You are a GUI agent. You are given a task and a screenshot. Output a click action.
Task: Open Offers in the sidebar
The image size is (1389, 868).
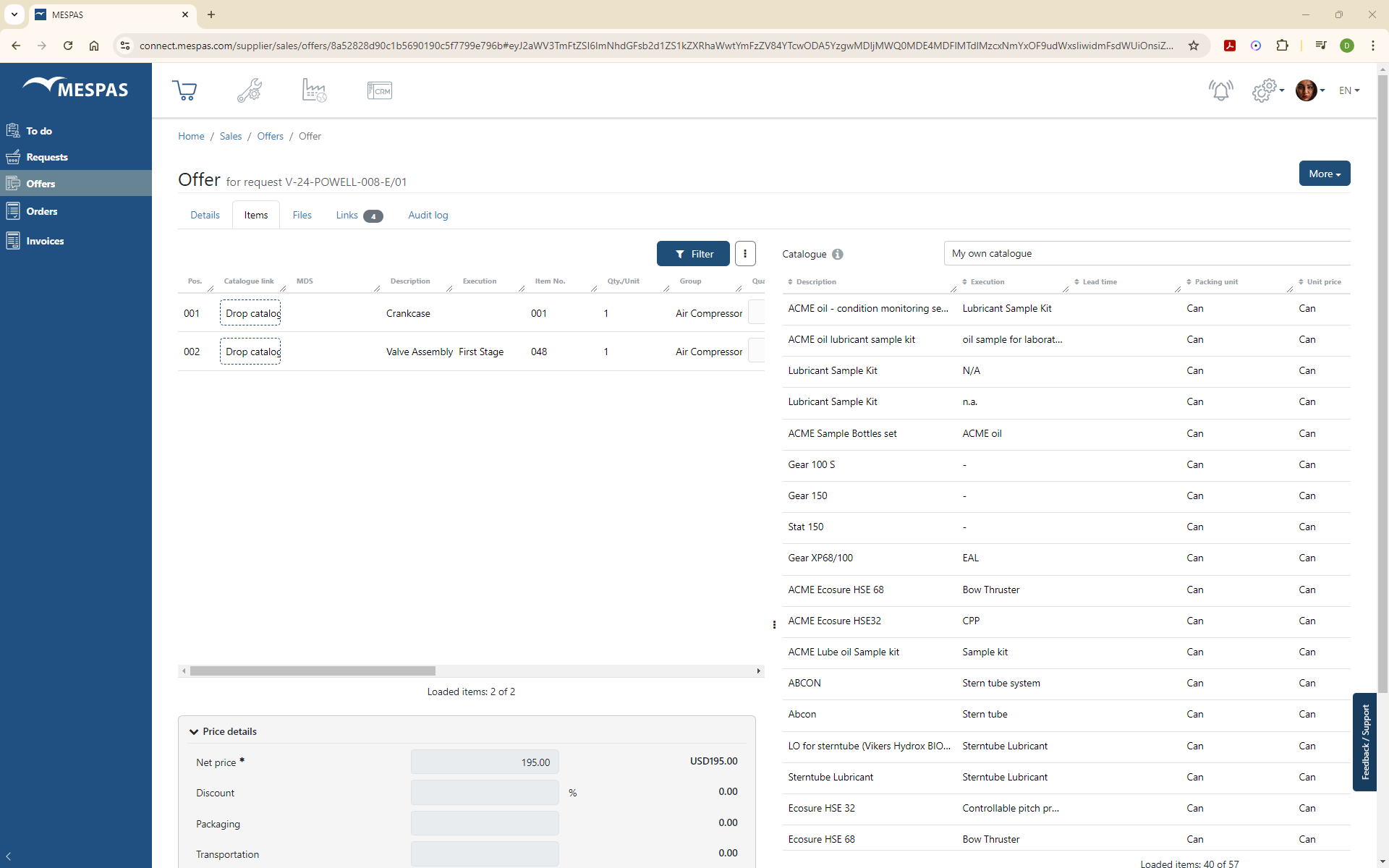point(76,184)
